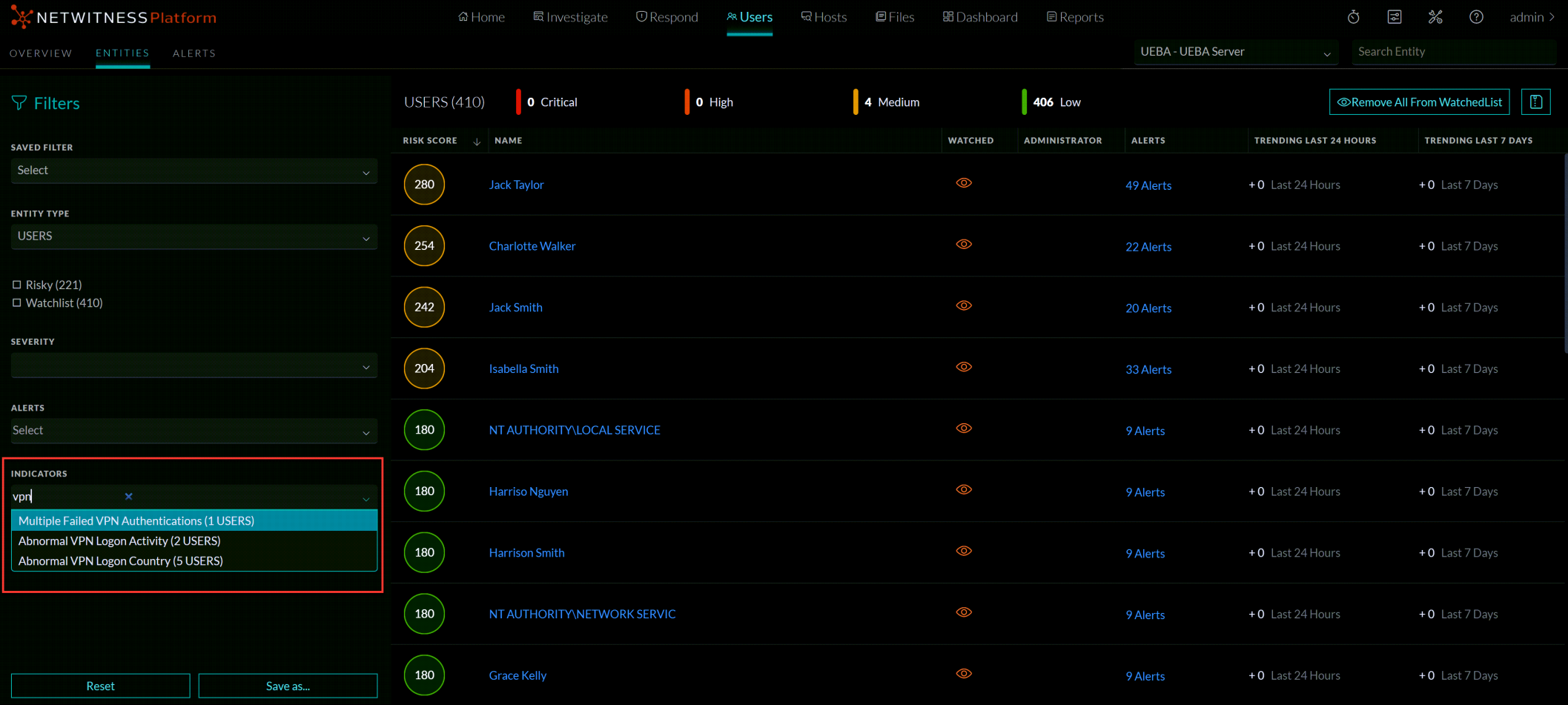Viewport: 1568px width, 705px height.
Task: Open the UEBA - UEBA Server dropdown
Action: 1235,51
